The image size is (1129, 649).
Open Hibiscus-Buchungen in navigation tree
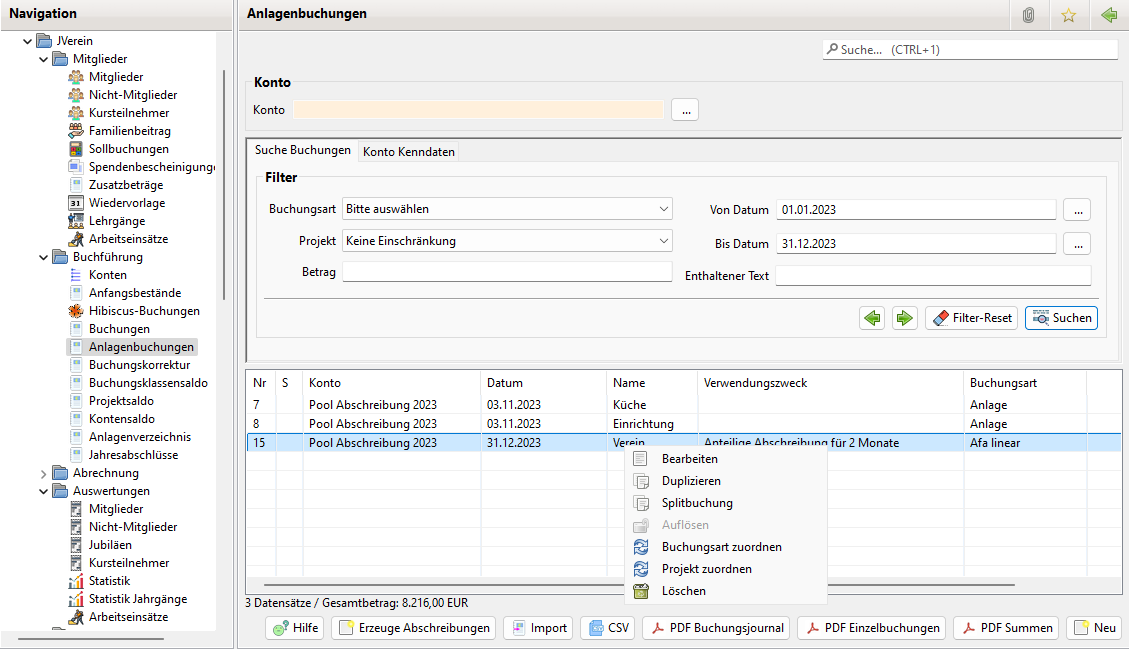(x=143, y=311)
